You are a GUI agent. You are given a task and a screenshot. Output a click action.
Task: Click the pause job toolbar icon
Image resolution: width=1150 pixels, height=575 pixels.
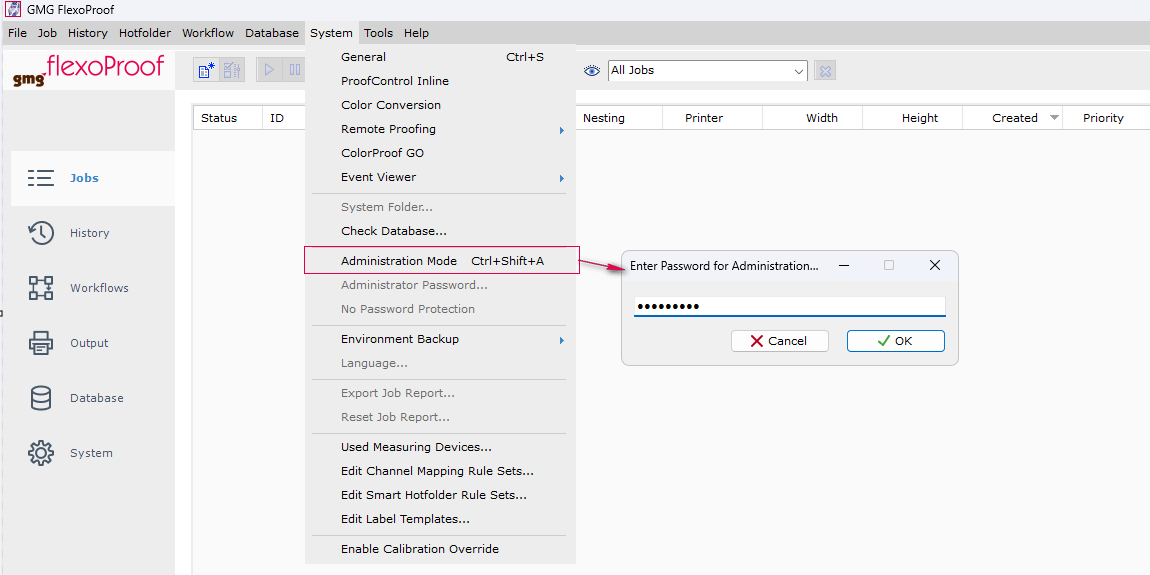tap(295, 70)
